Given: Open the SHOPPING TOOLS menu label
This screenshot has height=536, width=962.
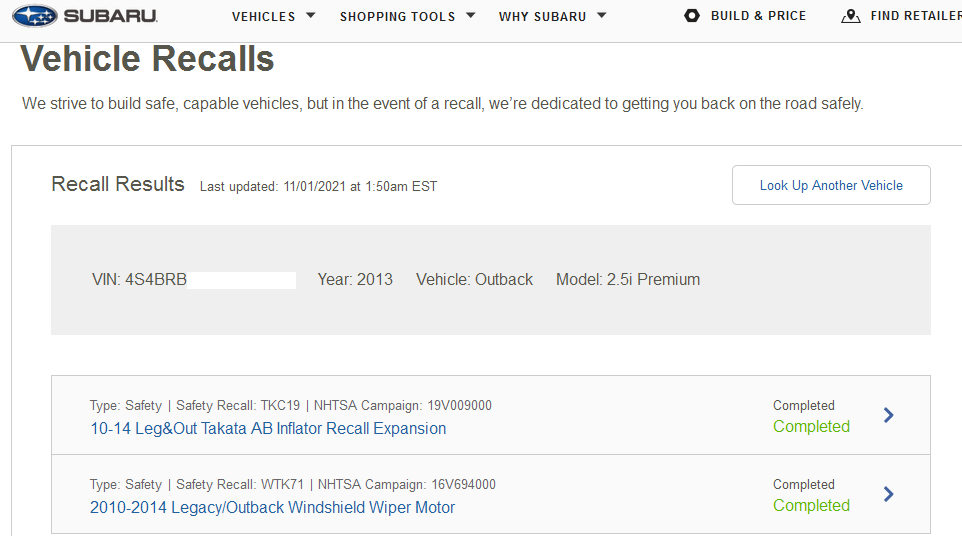Looking at the screenshot, I should pos(397,17).
